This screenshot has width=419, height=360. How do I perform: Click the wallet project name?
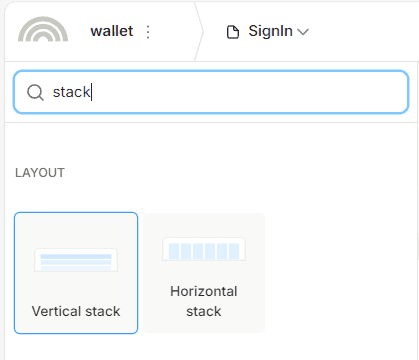(112, 31)
